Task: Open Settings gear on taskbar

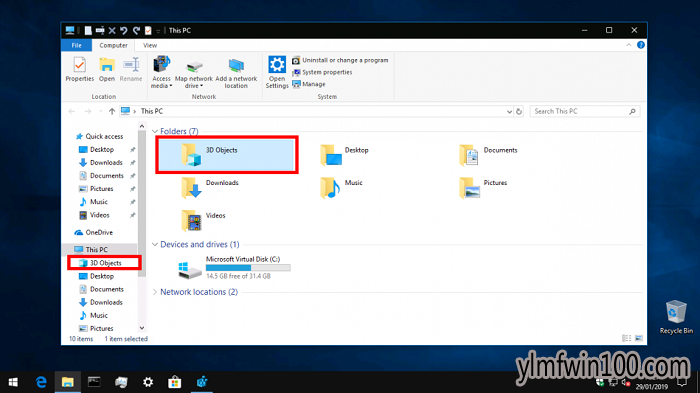Action: (148, 382)
